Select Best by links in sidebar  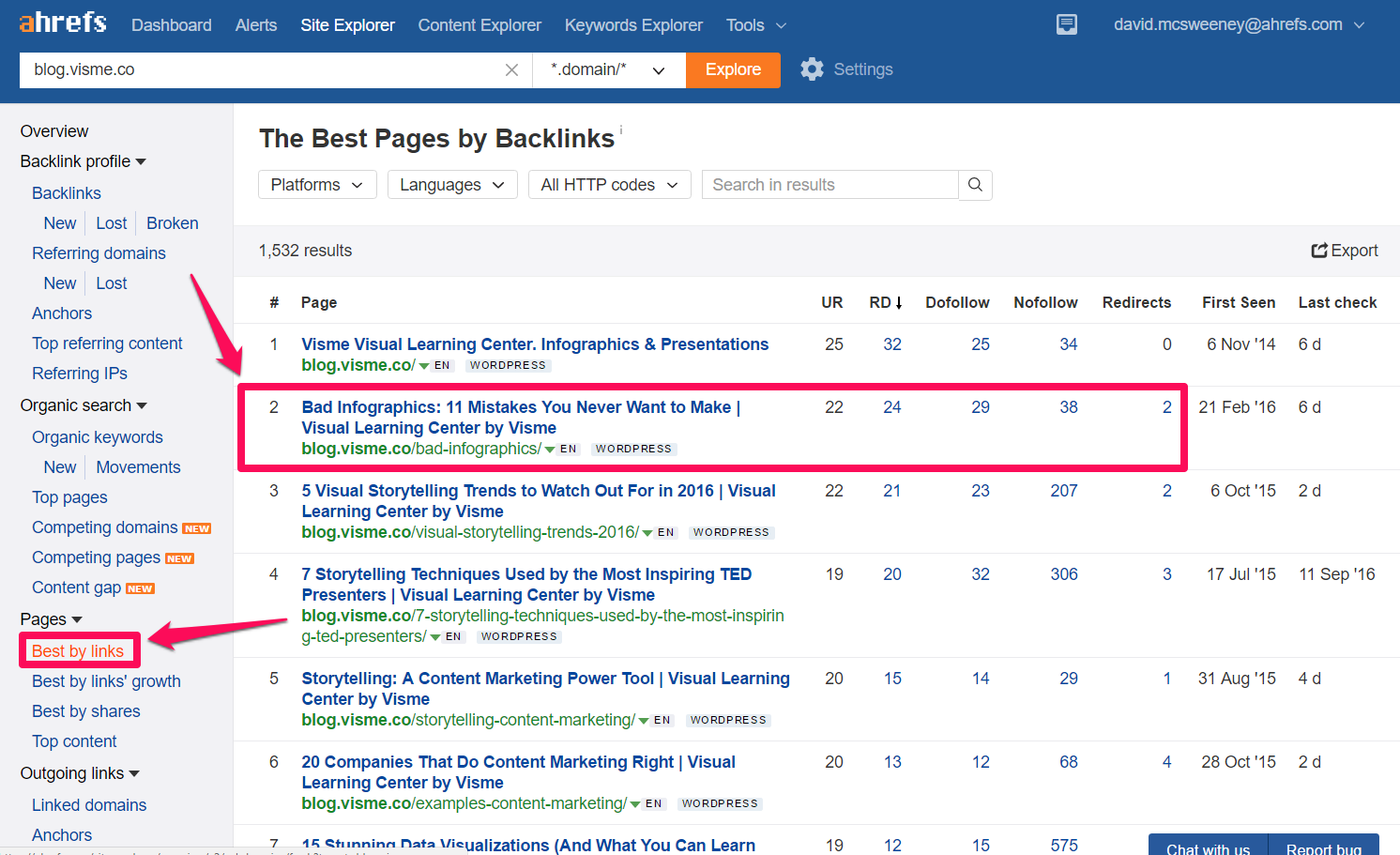tap(78, 651)
